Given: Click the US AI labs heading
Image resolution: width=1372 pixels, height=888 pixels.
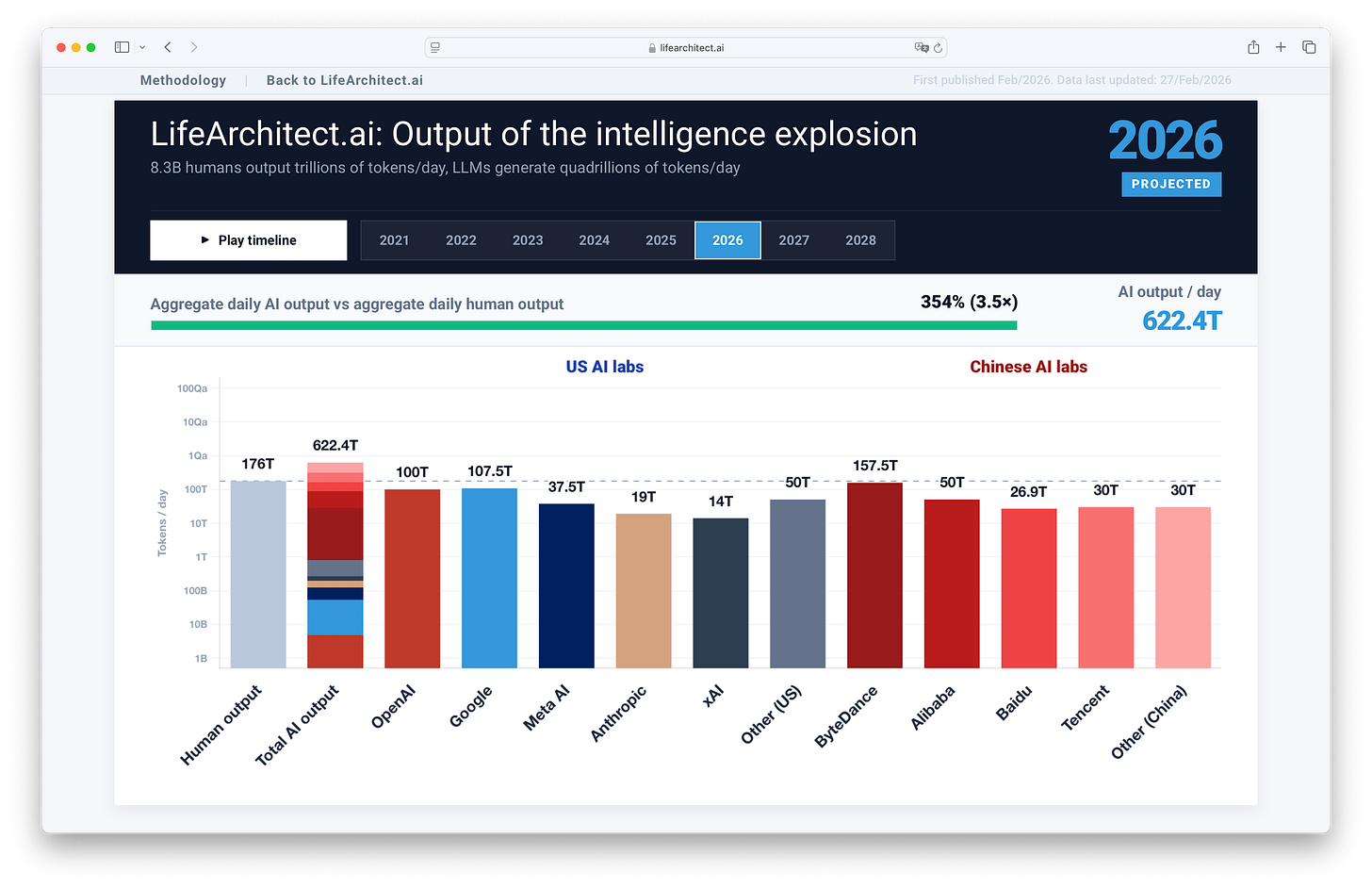Looking at the screenshot, I should click(x=605, y=367).
